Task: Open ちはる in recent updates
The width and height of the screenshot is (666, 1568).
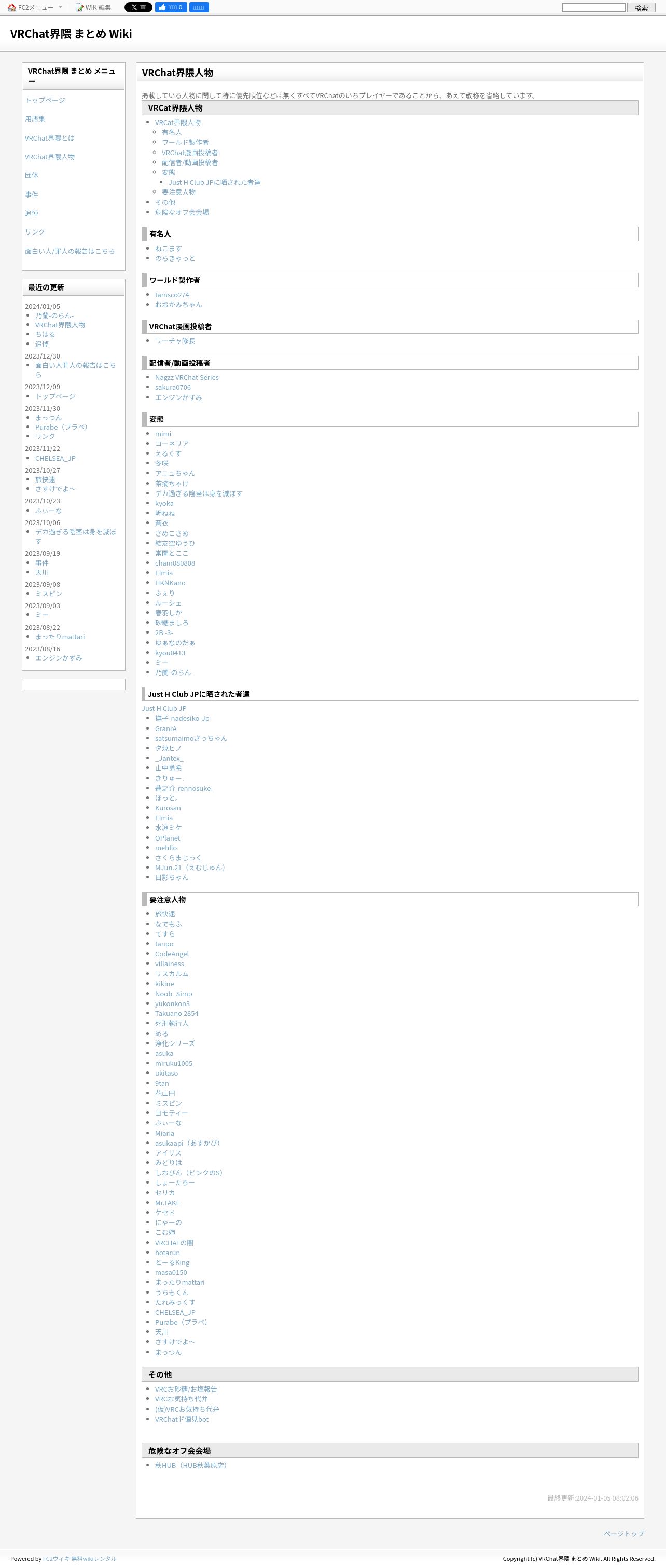Action: [x=45, y=334]
